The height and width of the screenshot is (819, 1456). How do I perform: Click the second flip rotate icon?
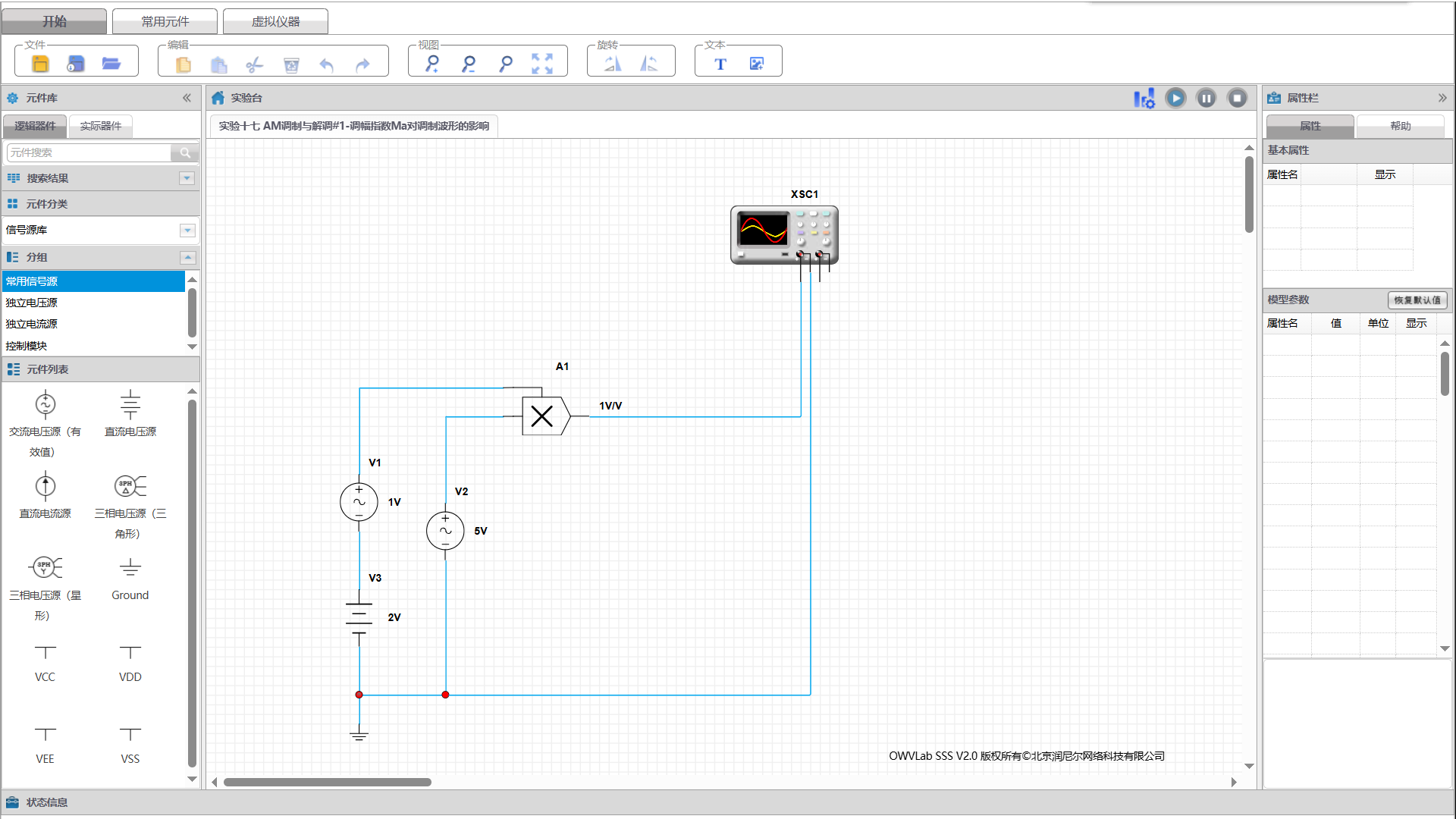pyautogui.click(x=649, y=64)
